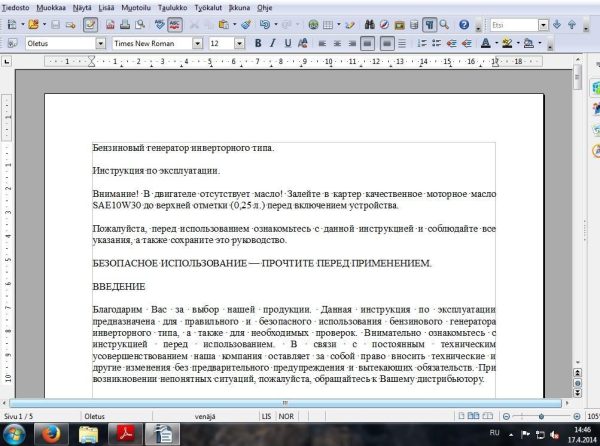Viewport: 600px width, 446px height.
Task: Open Help with the question mark icon
Action: (464, 25)
